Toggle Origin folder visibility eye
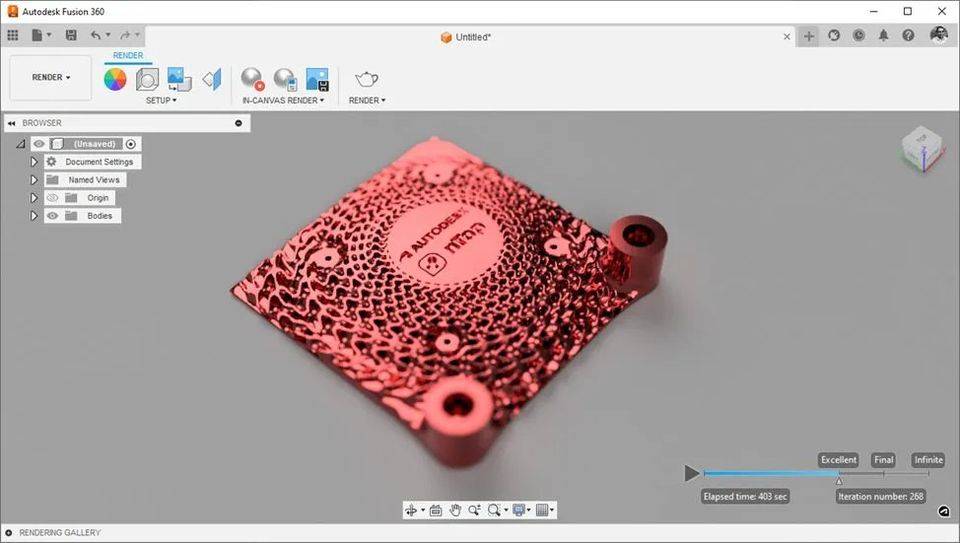The image size is (960, 543). pyautogui.click(x=53, y=198)
